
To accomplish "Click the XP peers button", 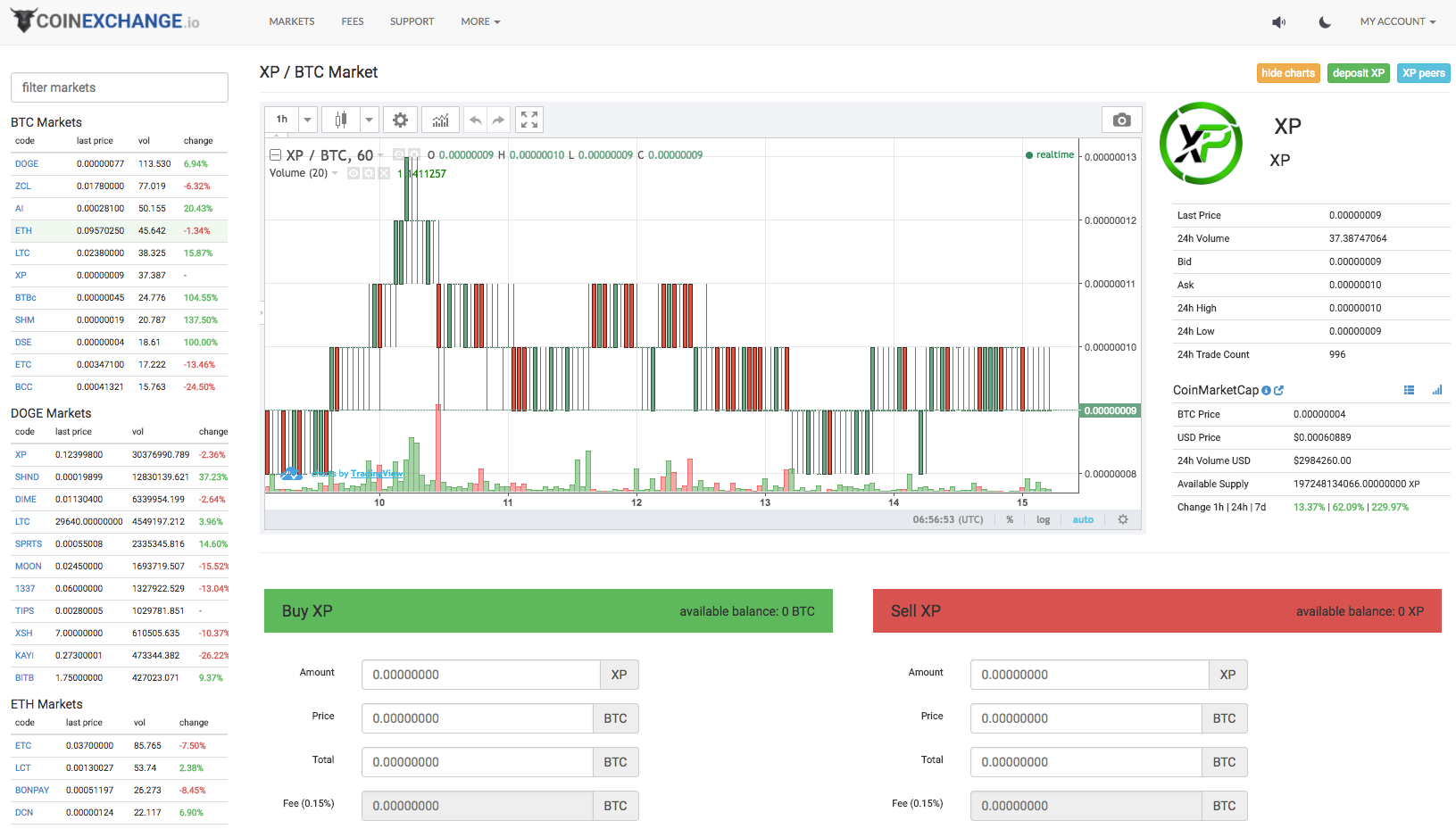I will coord(1423,73).
